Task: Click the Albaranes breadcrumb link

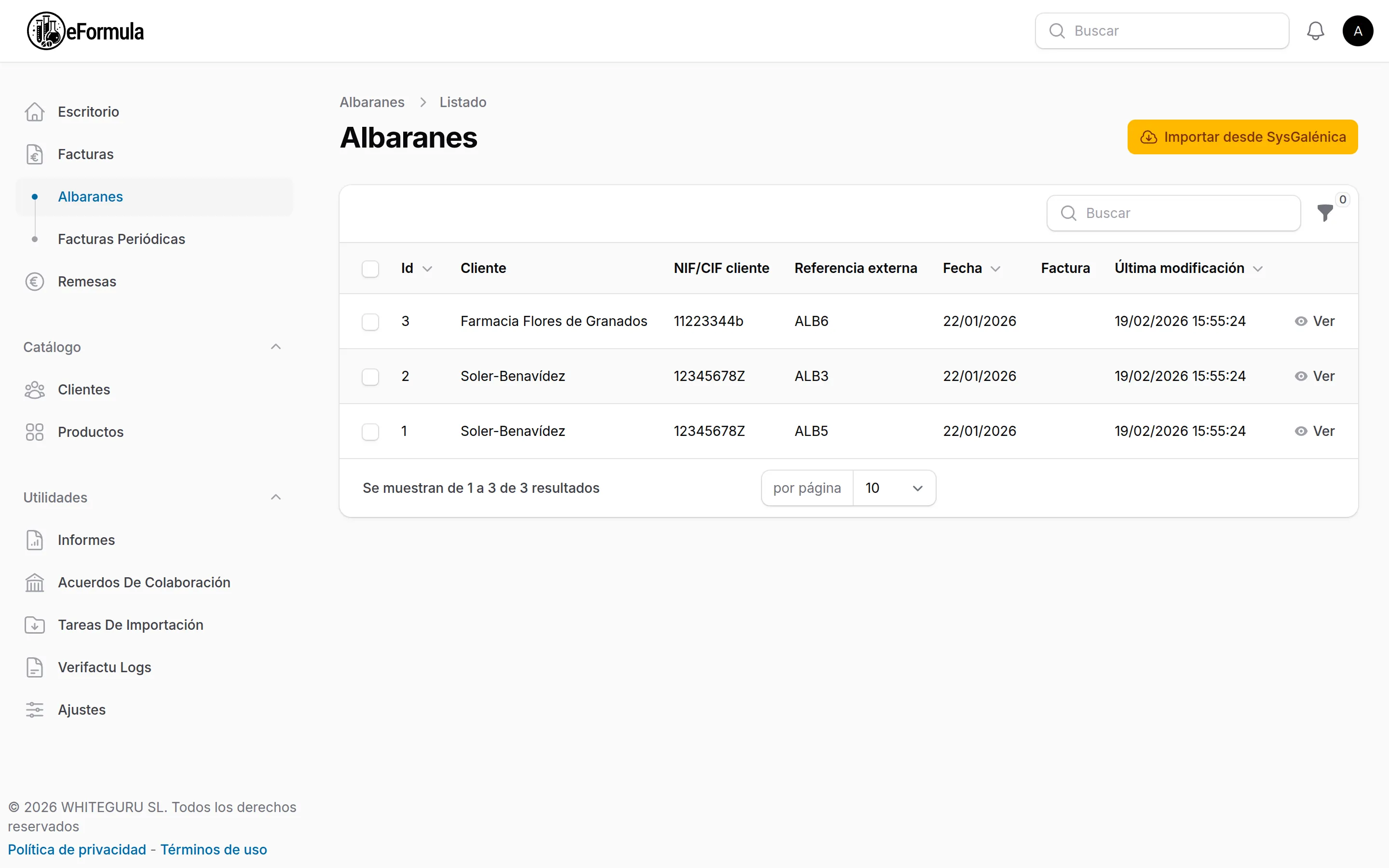Action: [x=372, y=102]
